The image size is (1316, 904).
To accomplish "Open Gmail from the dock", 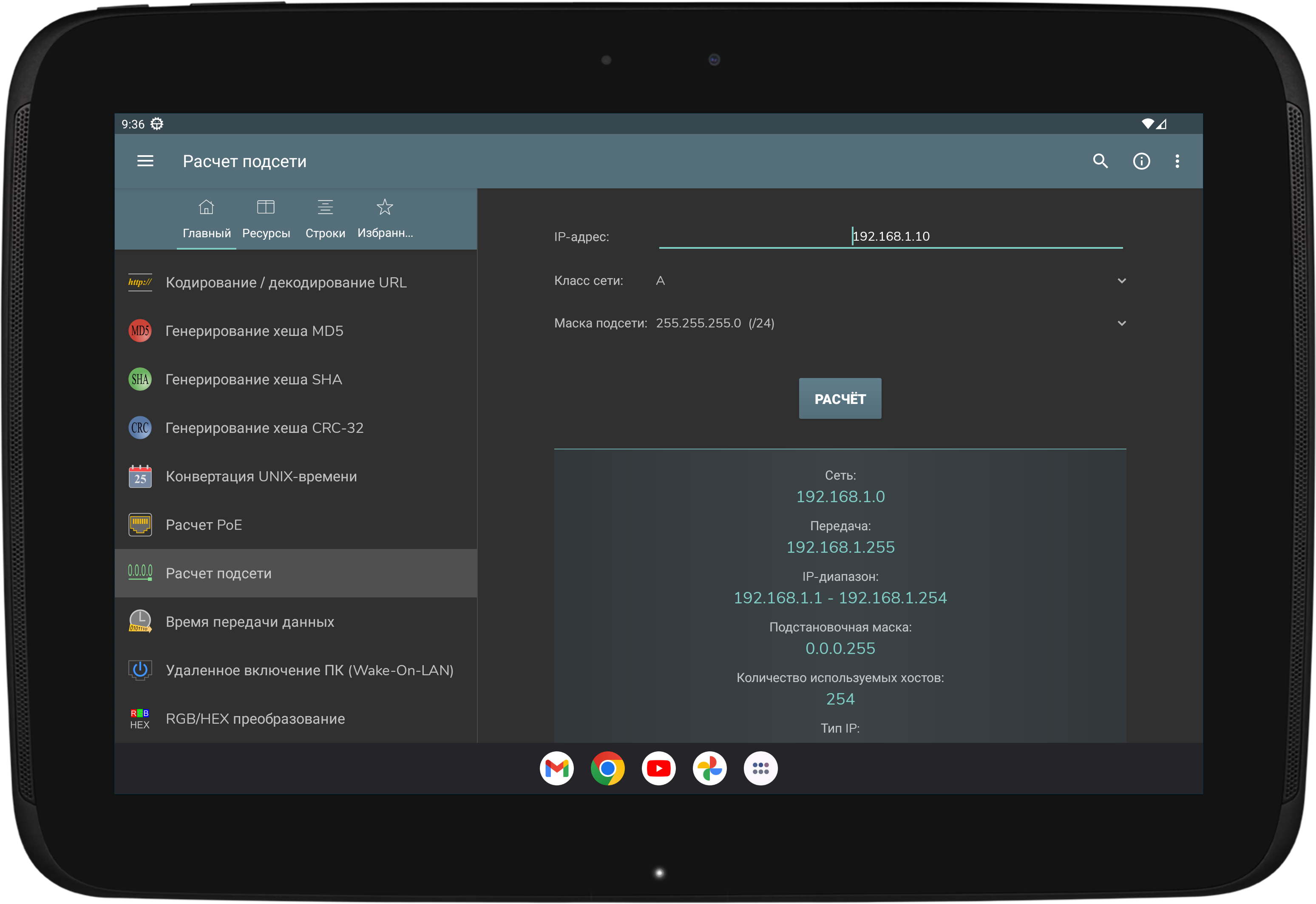I will (x=557, y=769).
